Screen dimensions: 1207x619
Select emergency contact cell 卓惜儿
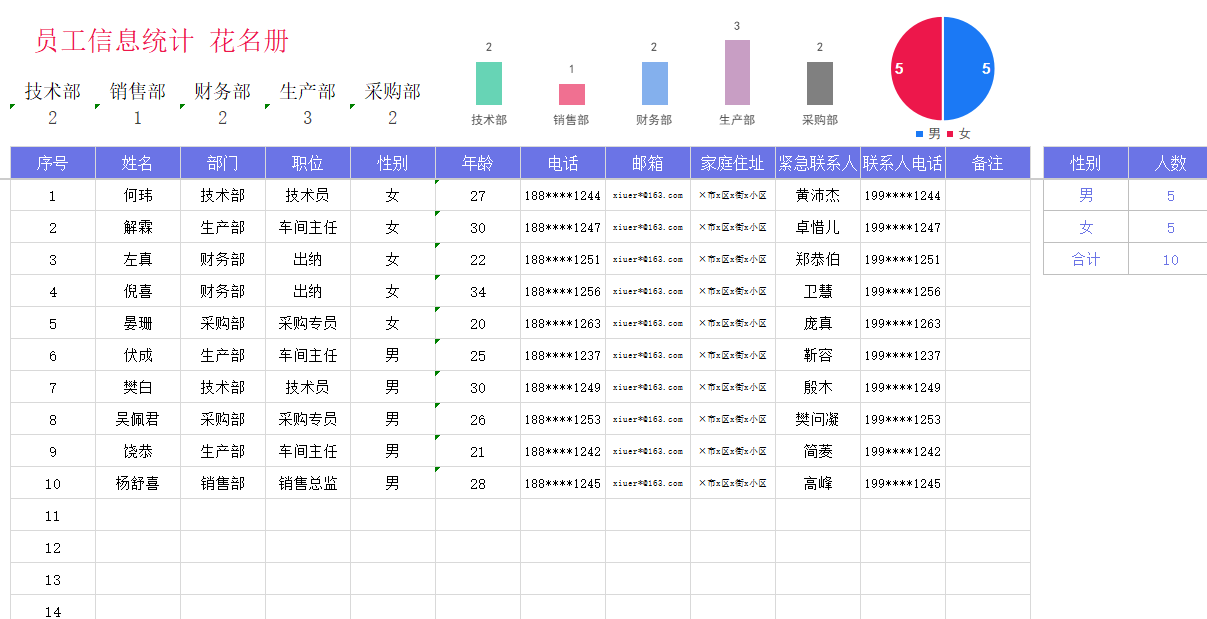pyautogui.click(x=818, y=228)
